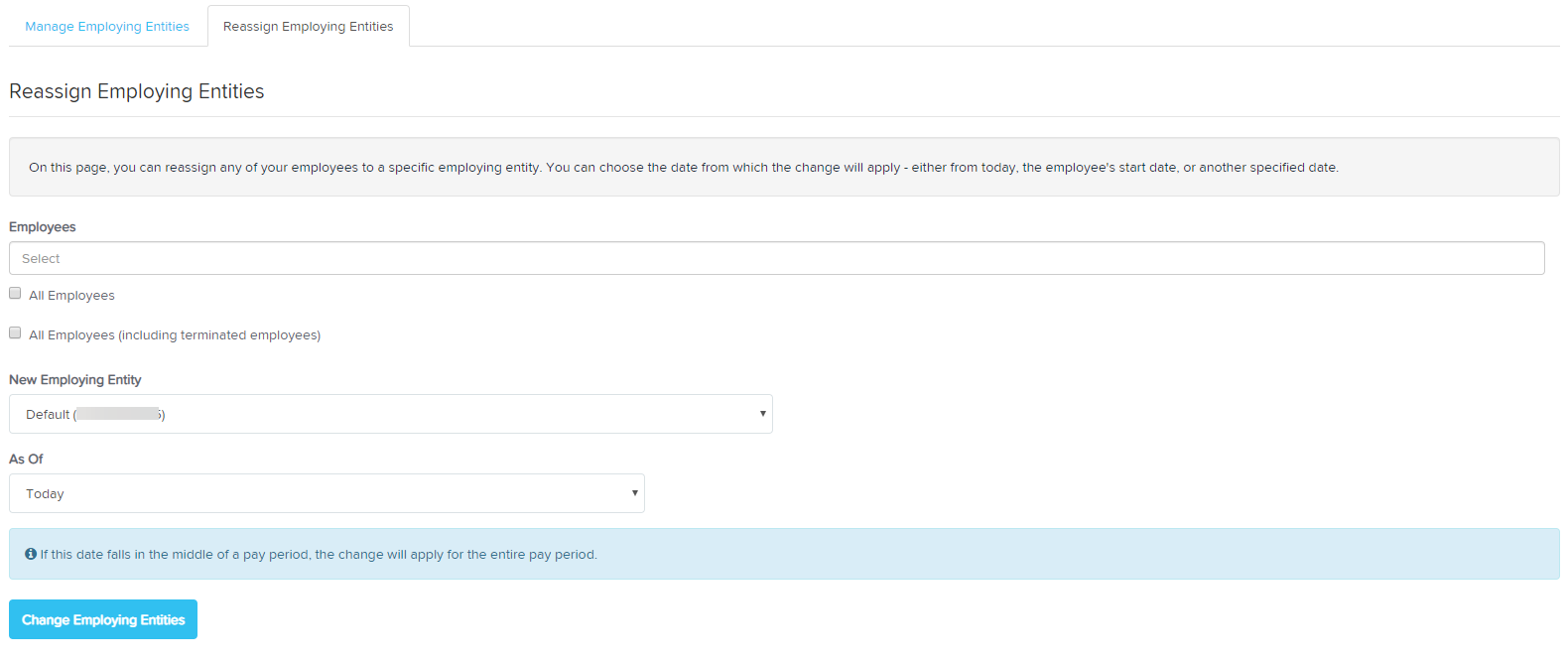Open the As Of date dropdown
This screenshot has height=661, width=1568.
[x=327, y=493]
